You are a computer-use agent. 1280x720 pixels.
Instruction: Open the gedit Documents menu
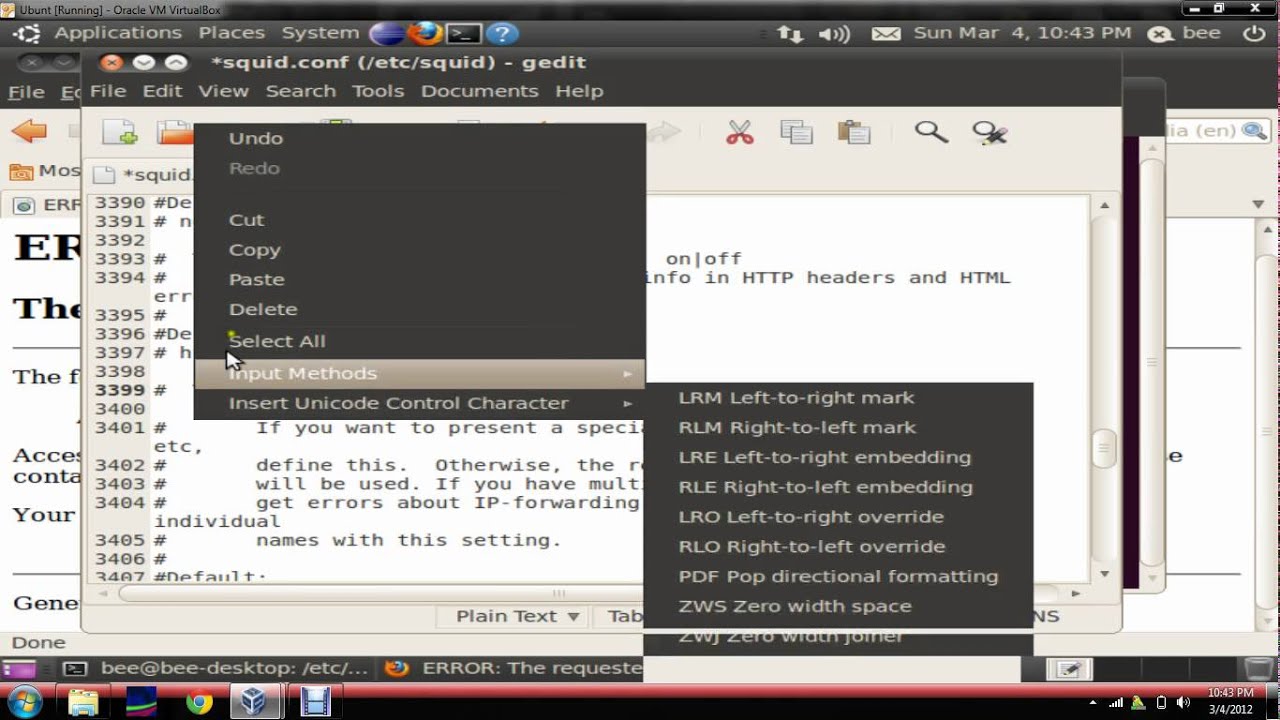coord(479,91)
